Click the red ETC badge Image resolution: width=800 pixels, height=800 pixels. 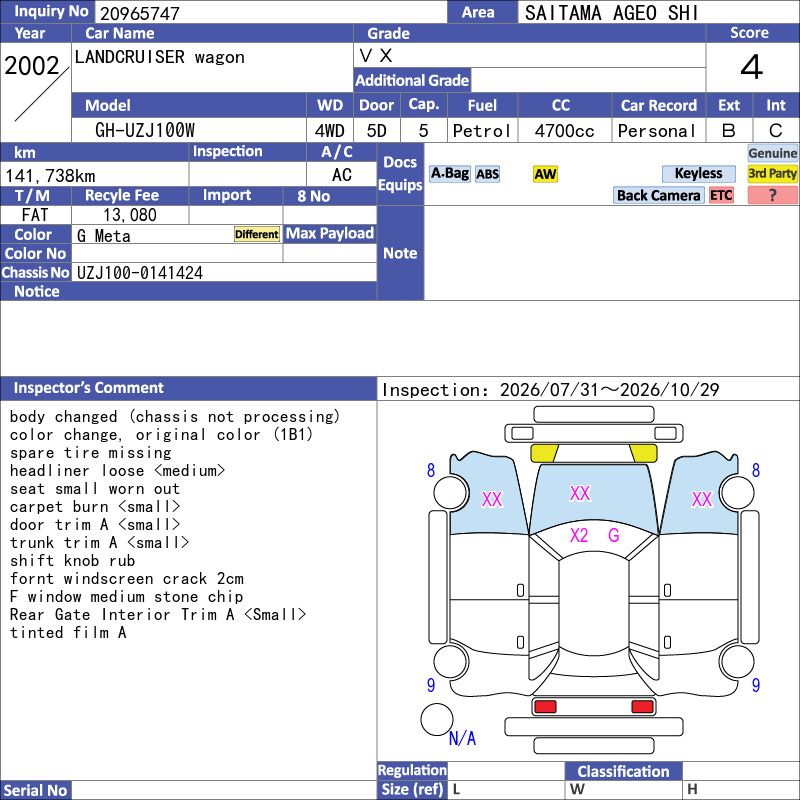pos(721,195)
